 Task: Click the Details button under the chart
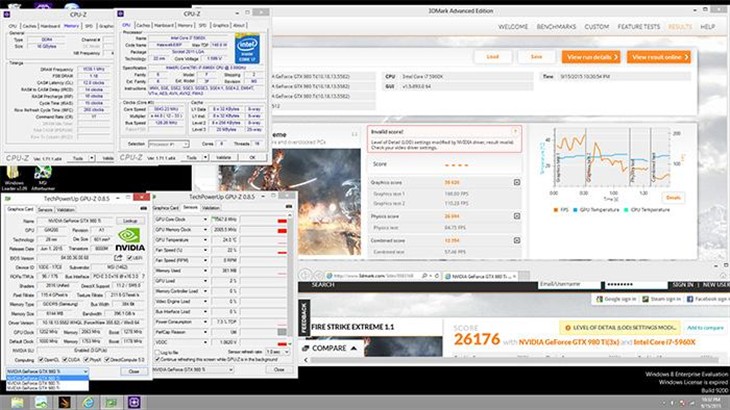point(673,197)
